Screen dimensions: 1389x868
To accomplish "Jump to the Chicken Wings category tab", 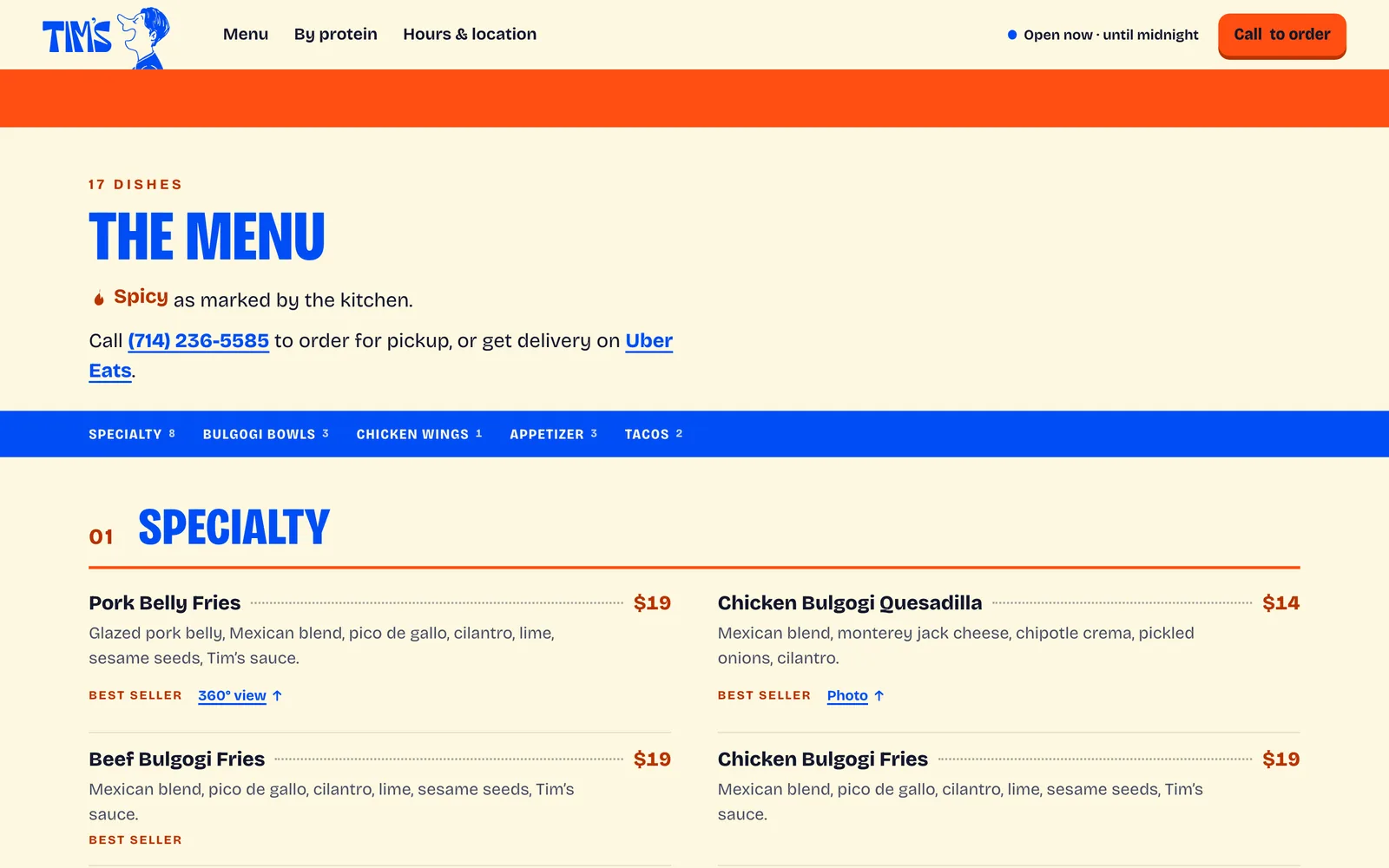I will click(x=419, y=434).
